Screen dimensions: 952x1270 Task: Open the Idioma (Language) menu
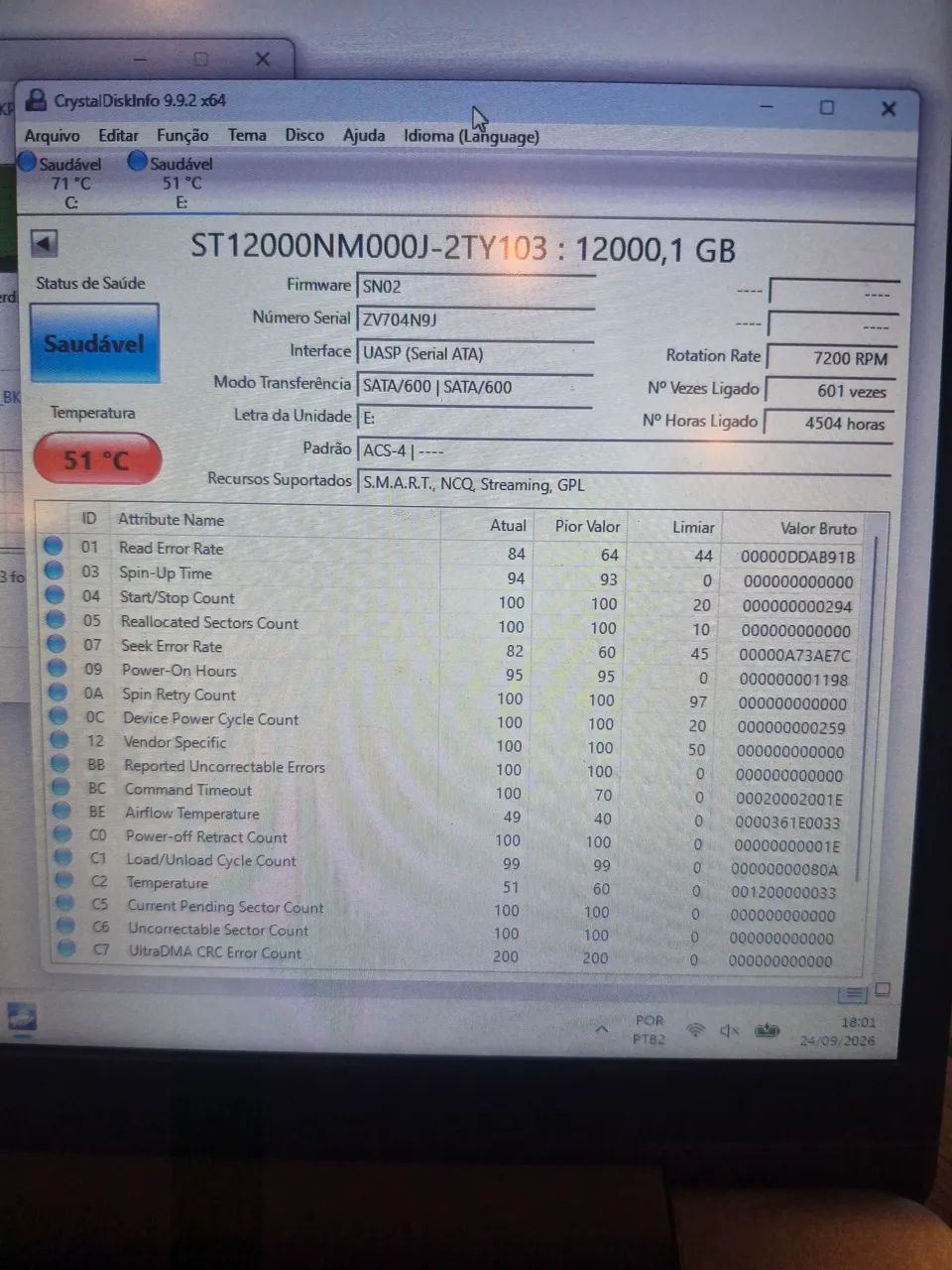pos(471,136)
